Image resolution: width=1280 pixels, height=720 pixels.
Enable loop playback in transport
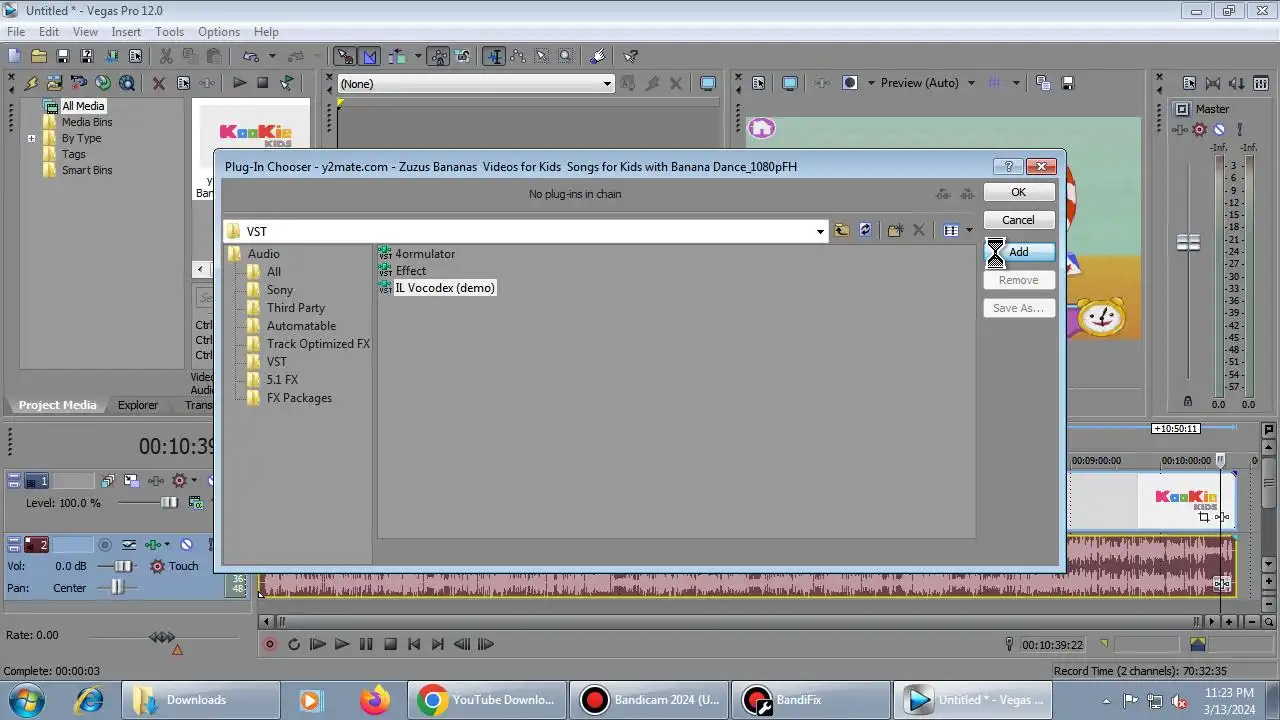(x=294, y=644)
